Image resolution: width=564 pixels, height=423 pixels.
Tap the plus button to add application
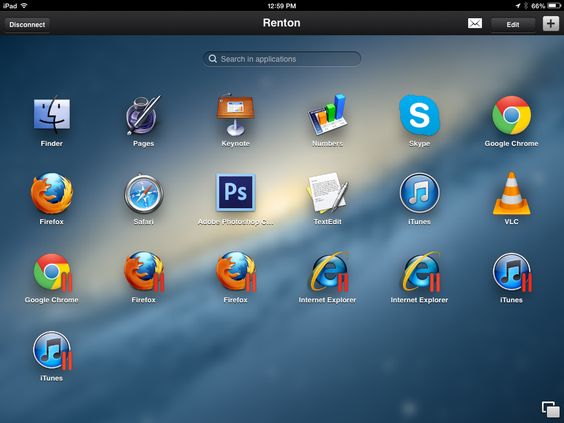(x=551, y=24)
